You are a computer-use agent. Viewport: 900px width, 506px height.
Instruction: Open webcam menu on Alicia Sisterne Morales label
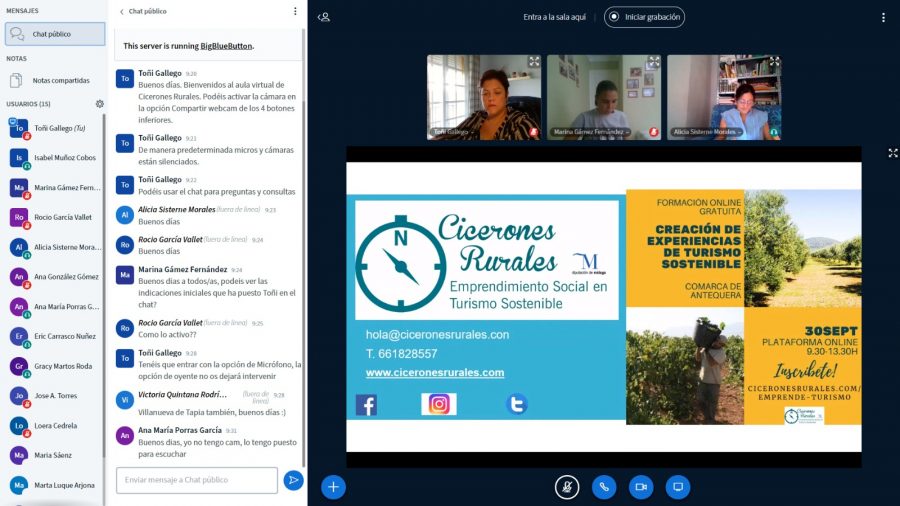click(x=707, y=132)
